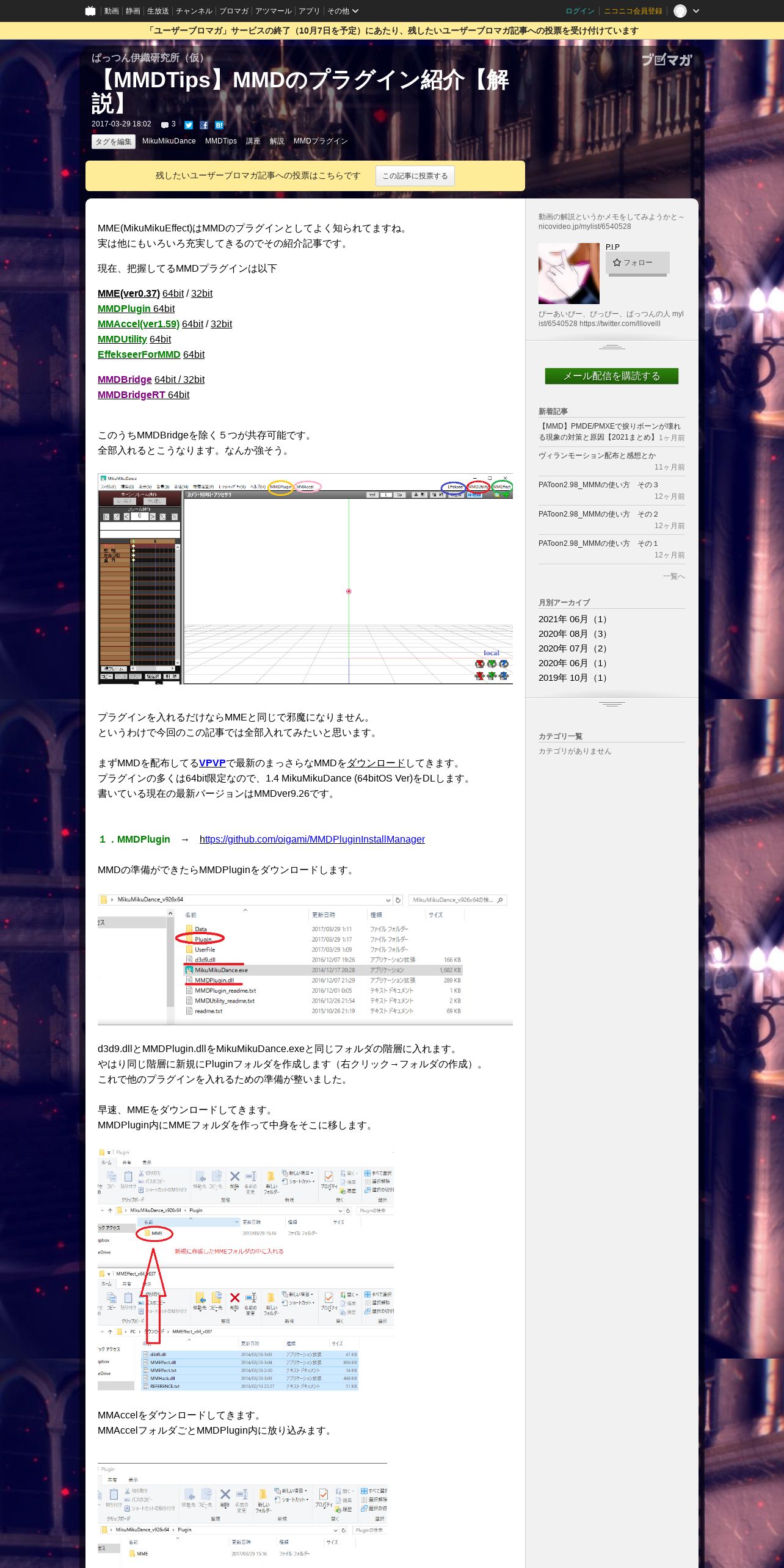This screenshot has width=784, height=1568.
Task: Open article 【MMD】PMDE/PMXEで捩りボーンが壊れる現象
Action: (x=610, y=432)
